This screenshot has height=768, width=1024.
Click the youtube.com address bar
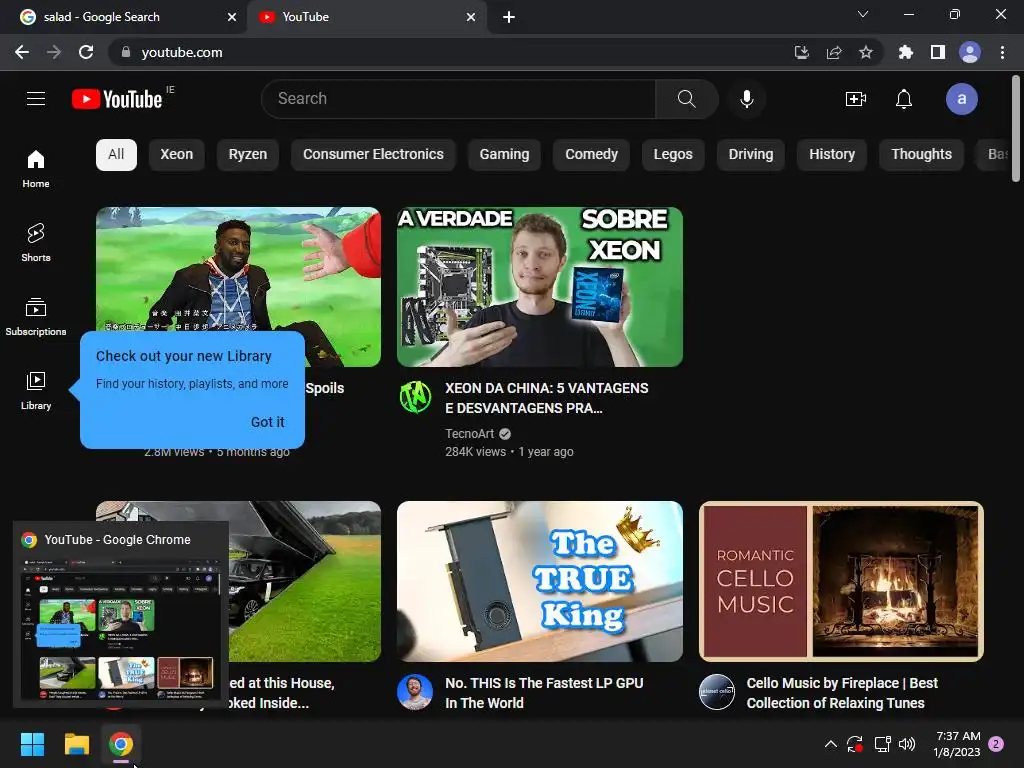(451, 52)
